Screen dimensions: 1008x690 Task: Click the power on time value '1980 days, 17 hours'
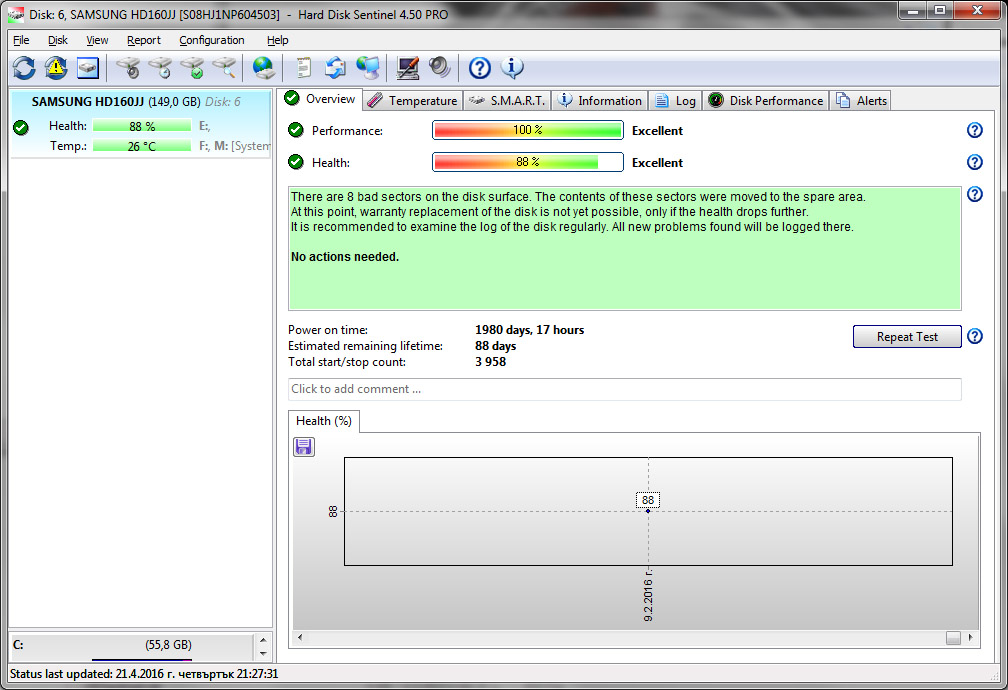[x=529, y=330]
